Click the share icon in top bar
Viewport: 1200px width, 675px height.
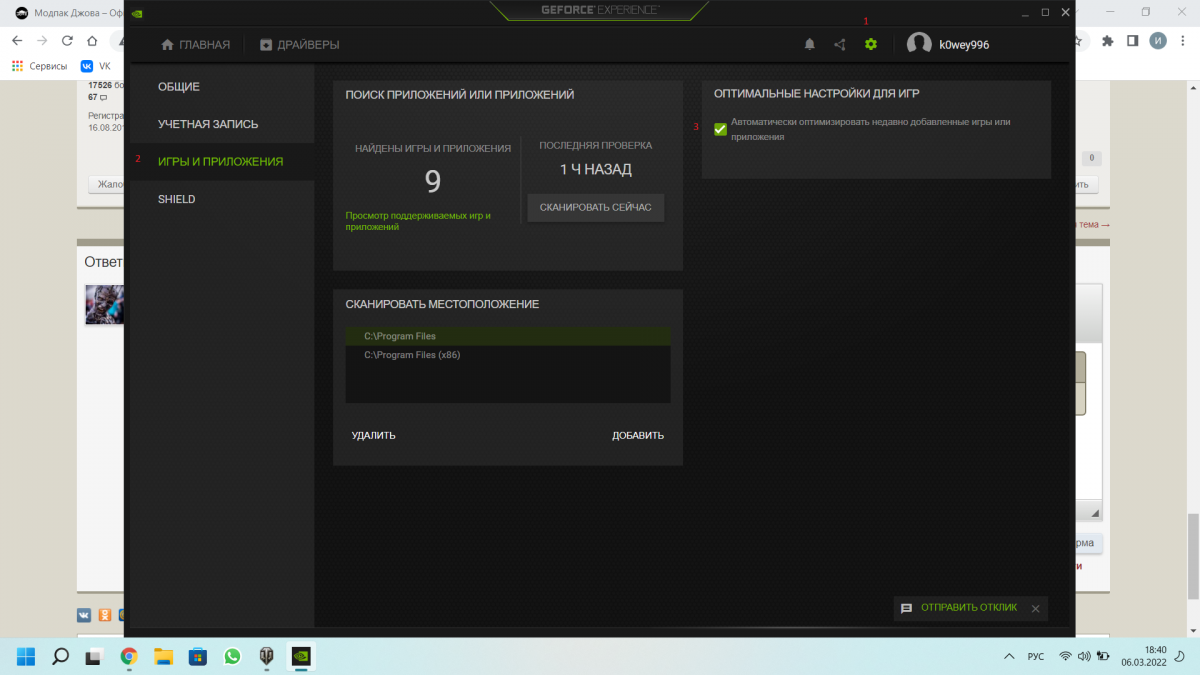(840, 44)
